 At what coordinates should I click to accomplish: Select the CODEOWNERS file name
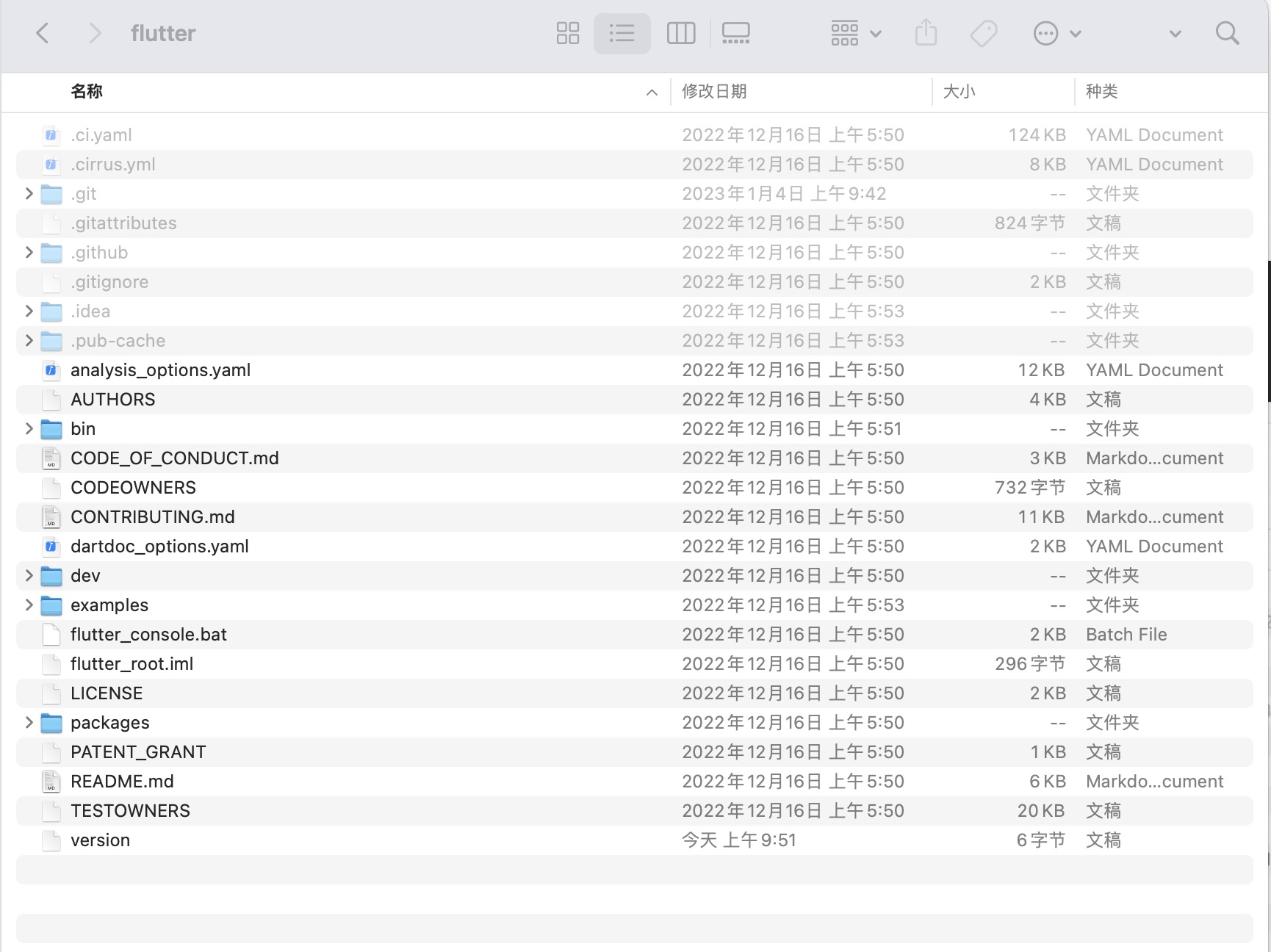tap(134, 488)
